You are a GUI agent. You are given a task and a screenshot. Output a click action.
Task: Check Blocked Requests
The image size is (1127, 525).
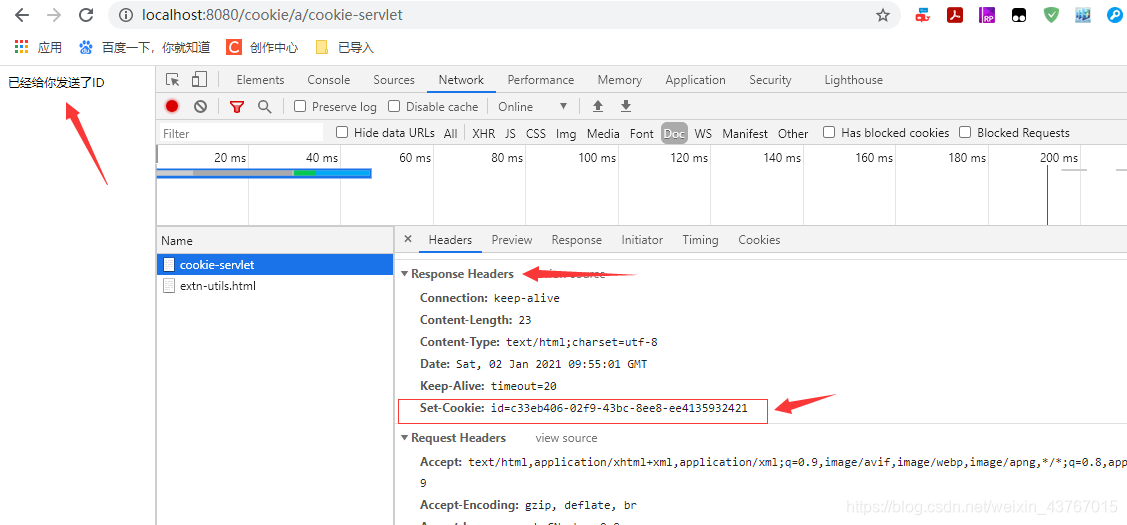pos(965,132)
